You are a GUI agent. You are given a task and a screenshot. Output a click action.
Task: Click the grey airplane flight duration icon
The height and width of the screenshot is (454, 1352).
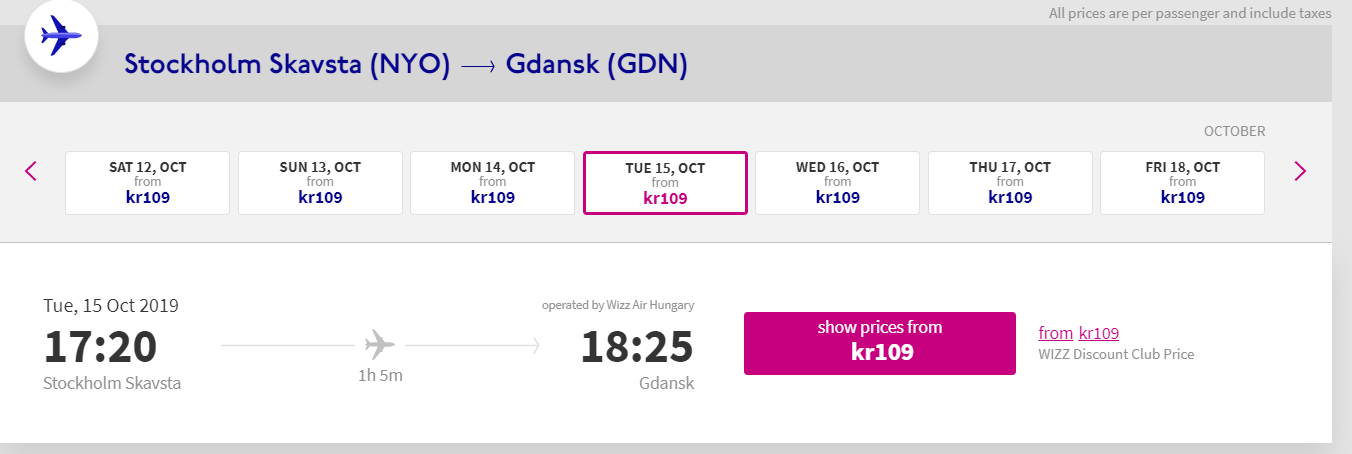(x=380, y=346)
